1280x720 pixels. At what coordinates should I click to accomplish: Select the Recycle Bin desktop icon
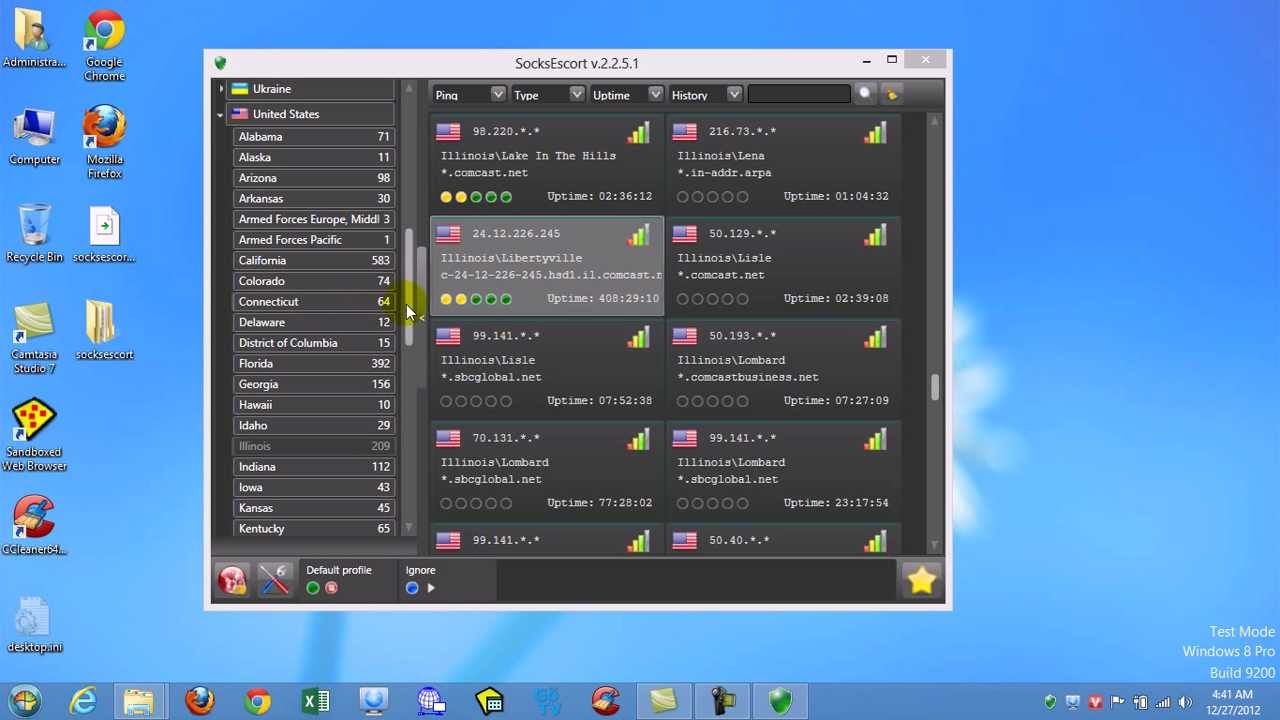(34, 233)
